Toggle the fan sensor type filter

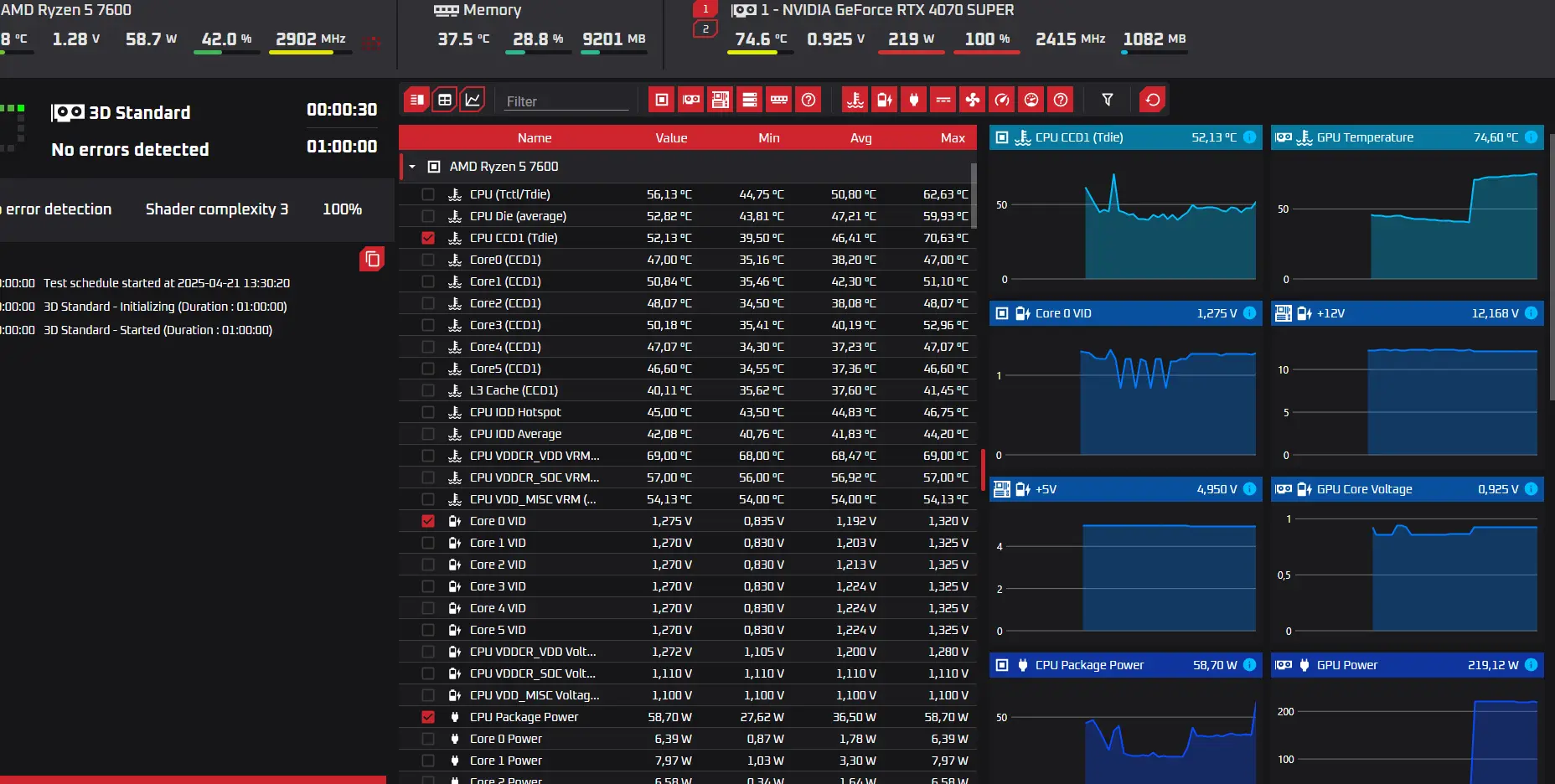click(973, 100)
